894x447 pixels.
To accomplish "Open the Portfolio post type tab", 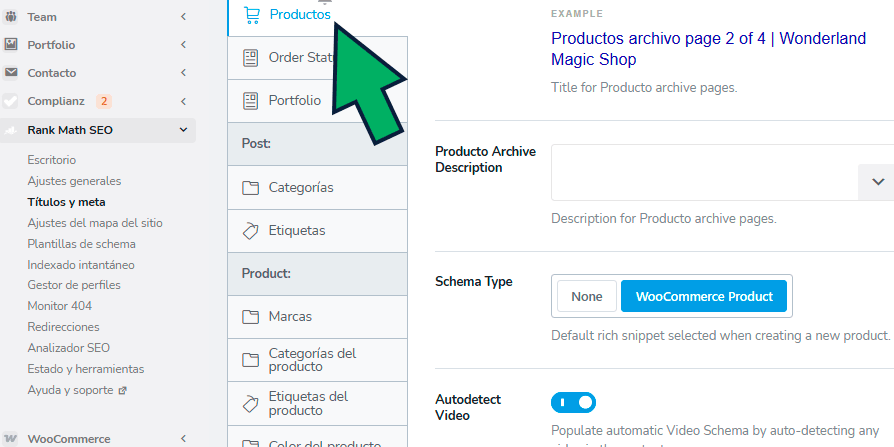I will tap(317, 101).
